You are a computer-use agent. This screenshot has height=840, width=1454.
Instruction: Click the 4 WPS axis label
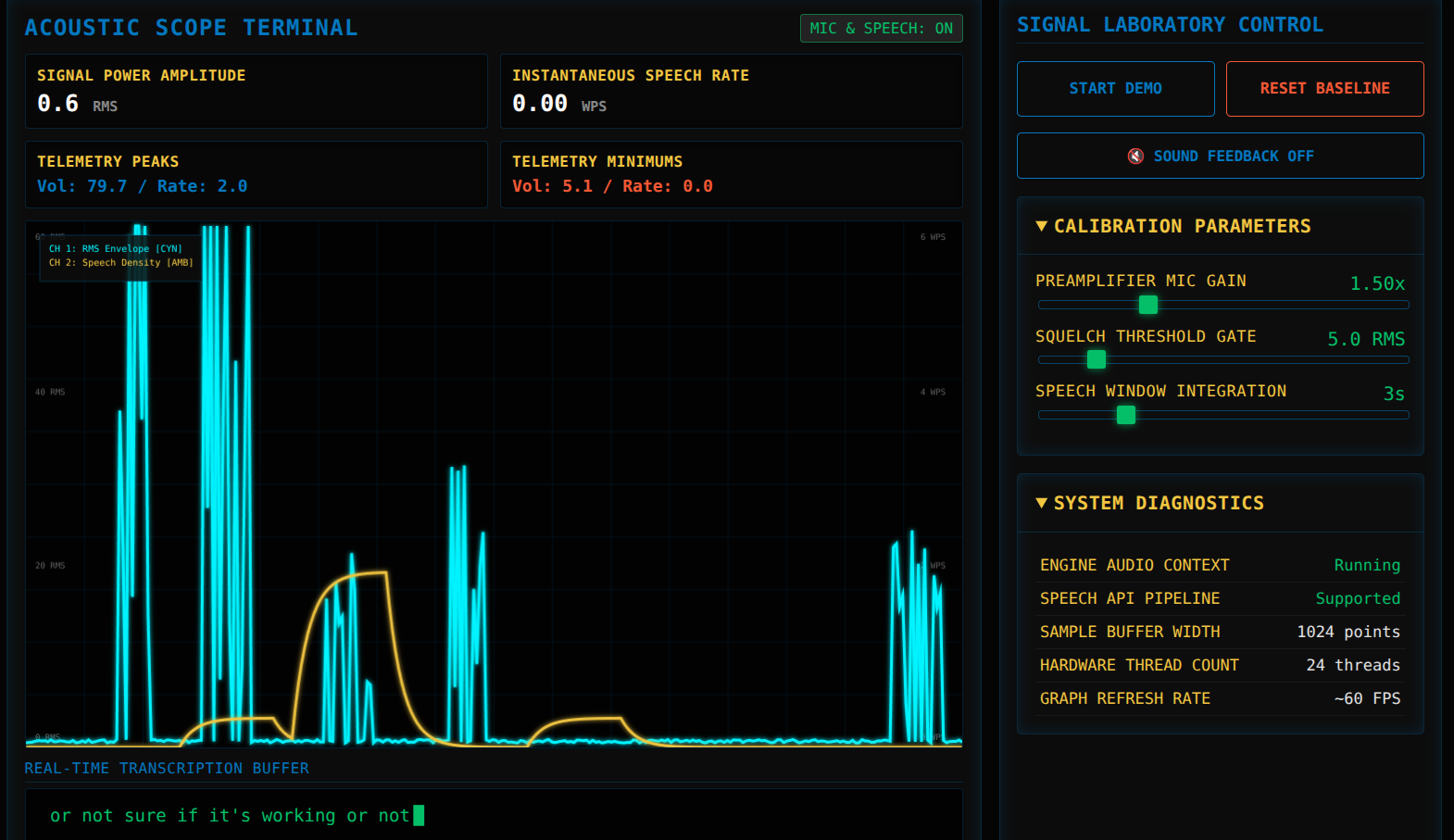coord(933,392)
